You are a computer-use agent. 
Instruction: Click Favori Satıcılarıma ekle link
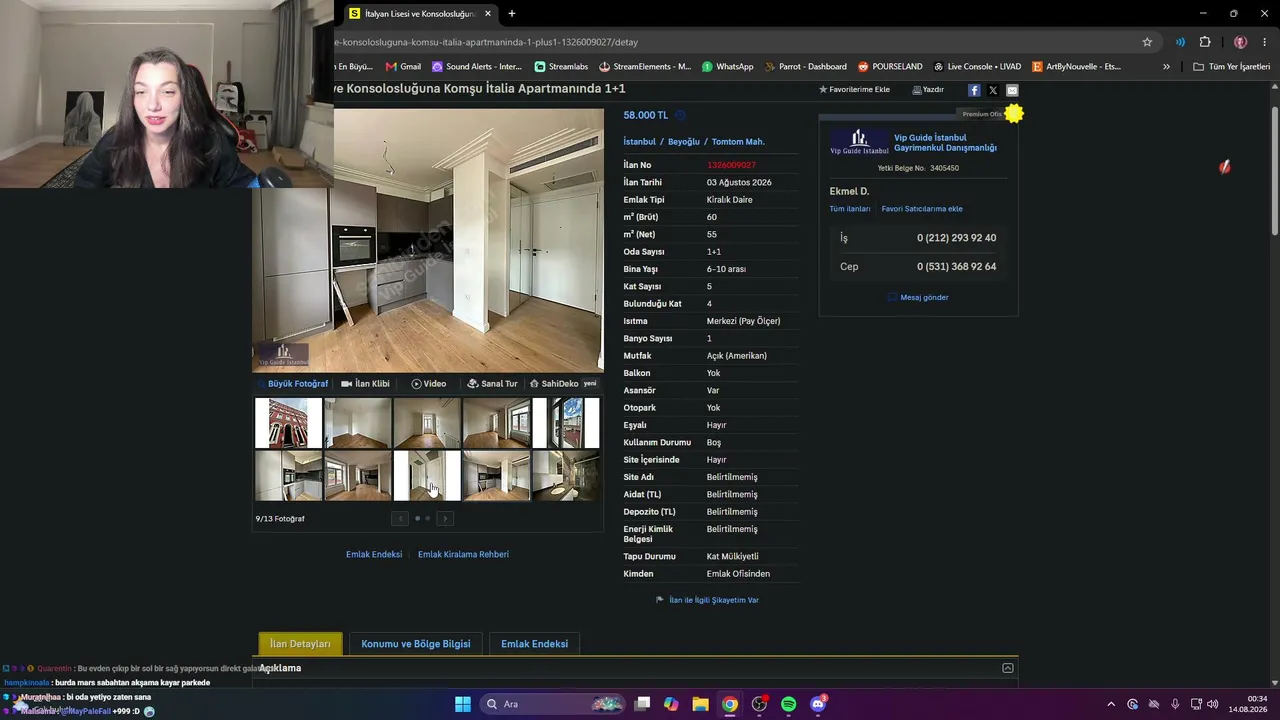922,209
